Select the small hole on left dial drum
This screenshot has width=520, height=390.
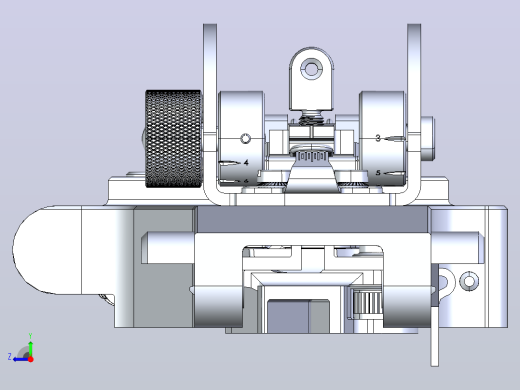(245, 138)
